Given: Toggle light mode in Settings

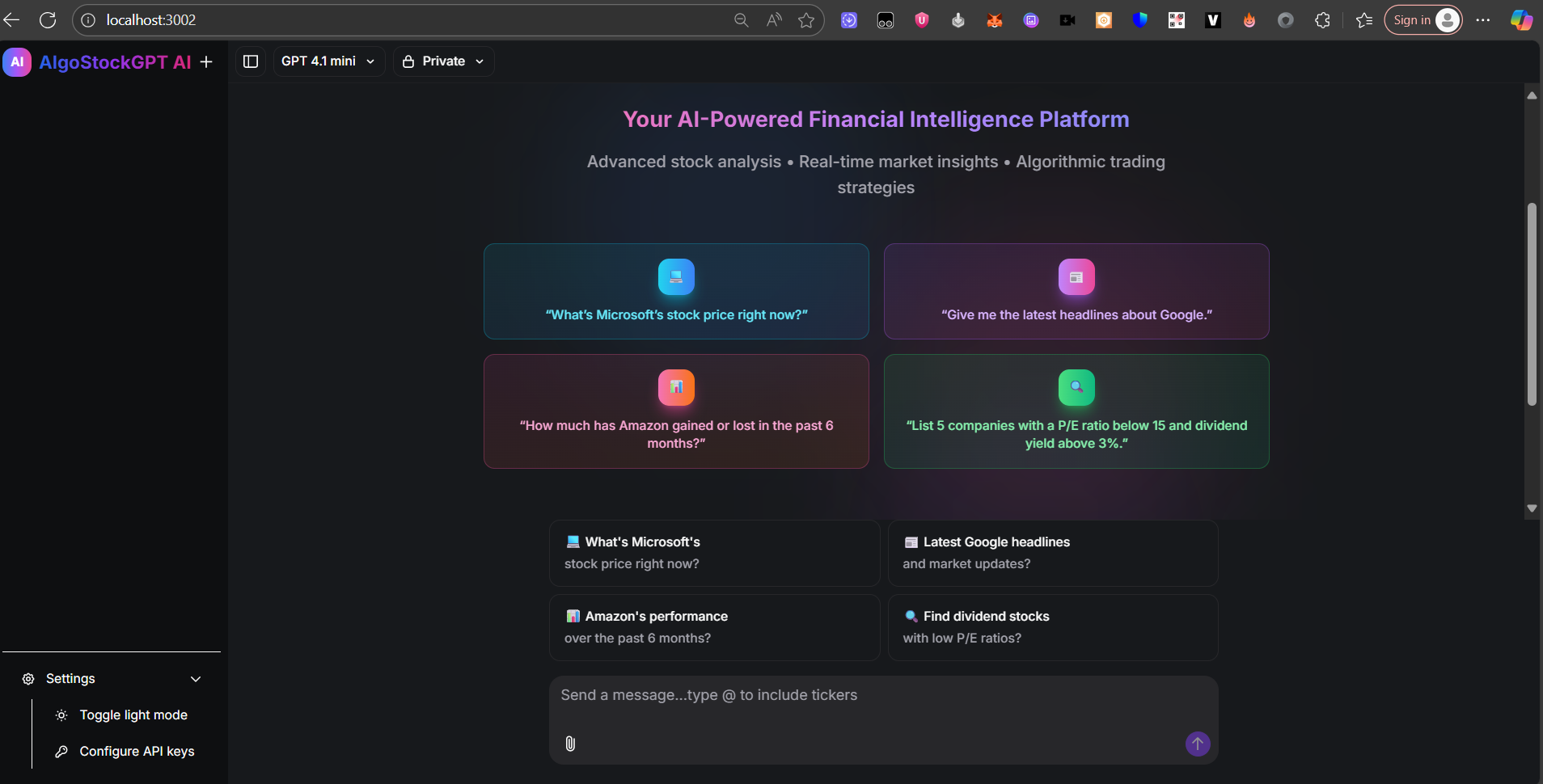Looking at the screenshot, I should coord(121,715).
